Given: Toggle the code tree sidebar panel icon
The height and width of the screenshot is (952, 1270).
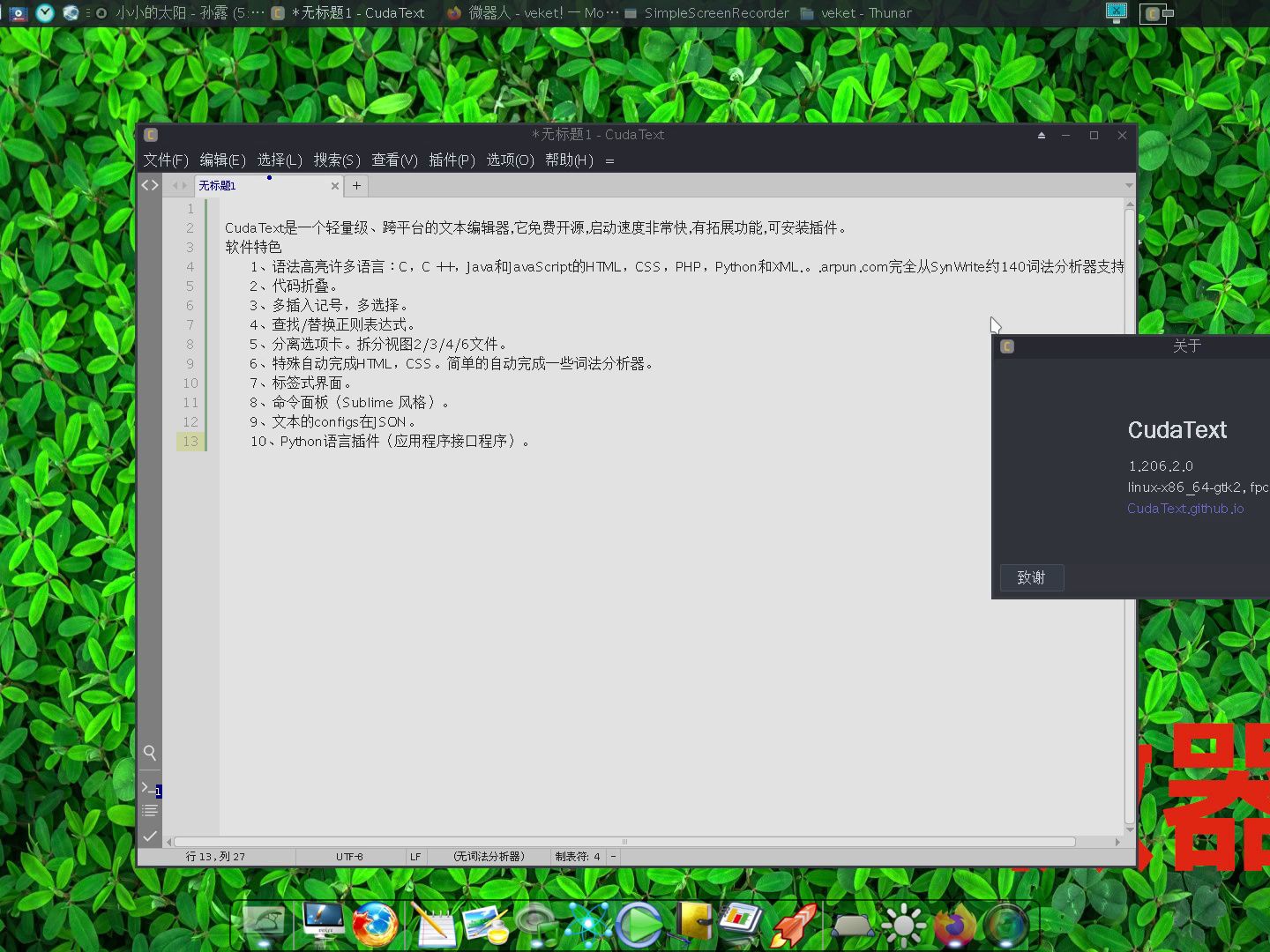Looking at the screenshot, I should (x=150, y=185).
